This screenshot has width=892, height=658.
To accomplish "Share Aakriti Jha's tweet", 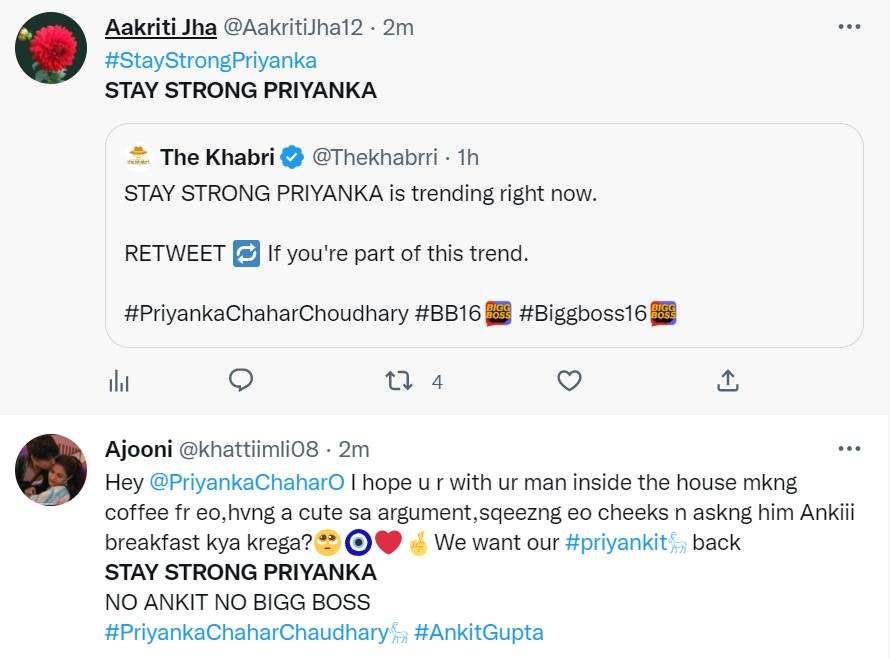I will (x=728, y=381).
